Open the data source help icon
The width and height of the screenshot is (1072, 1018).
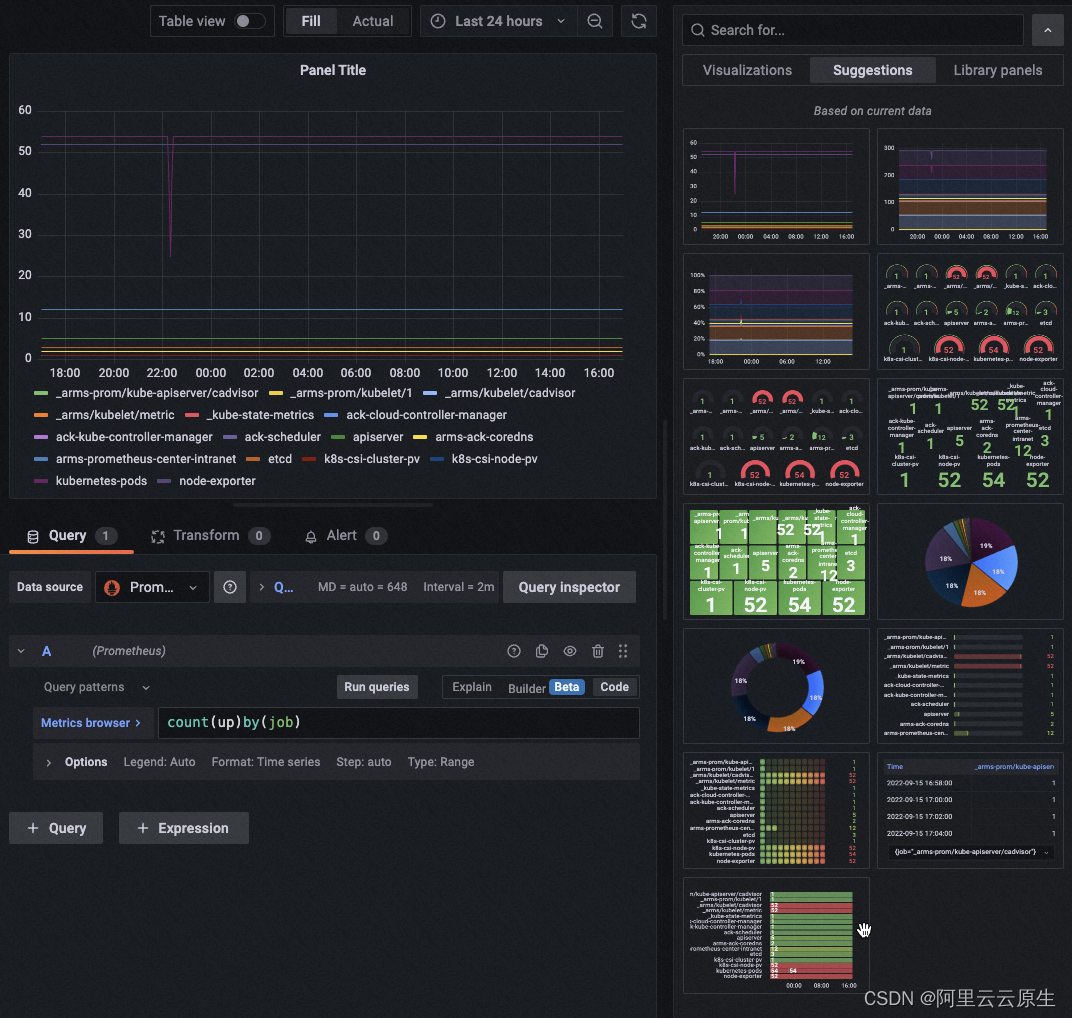[230, 587]
